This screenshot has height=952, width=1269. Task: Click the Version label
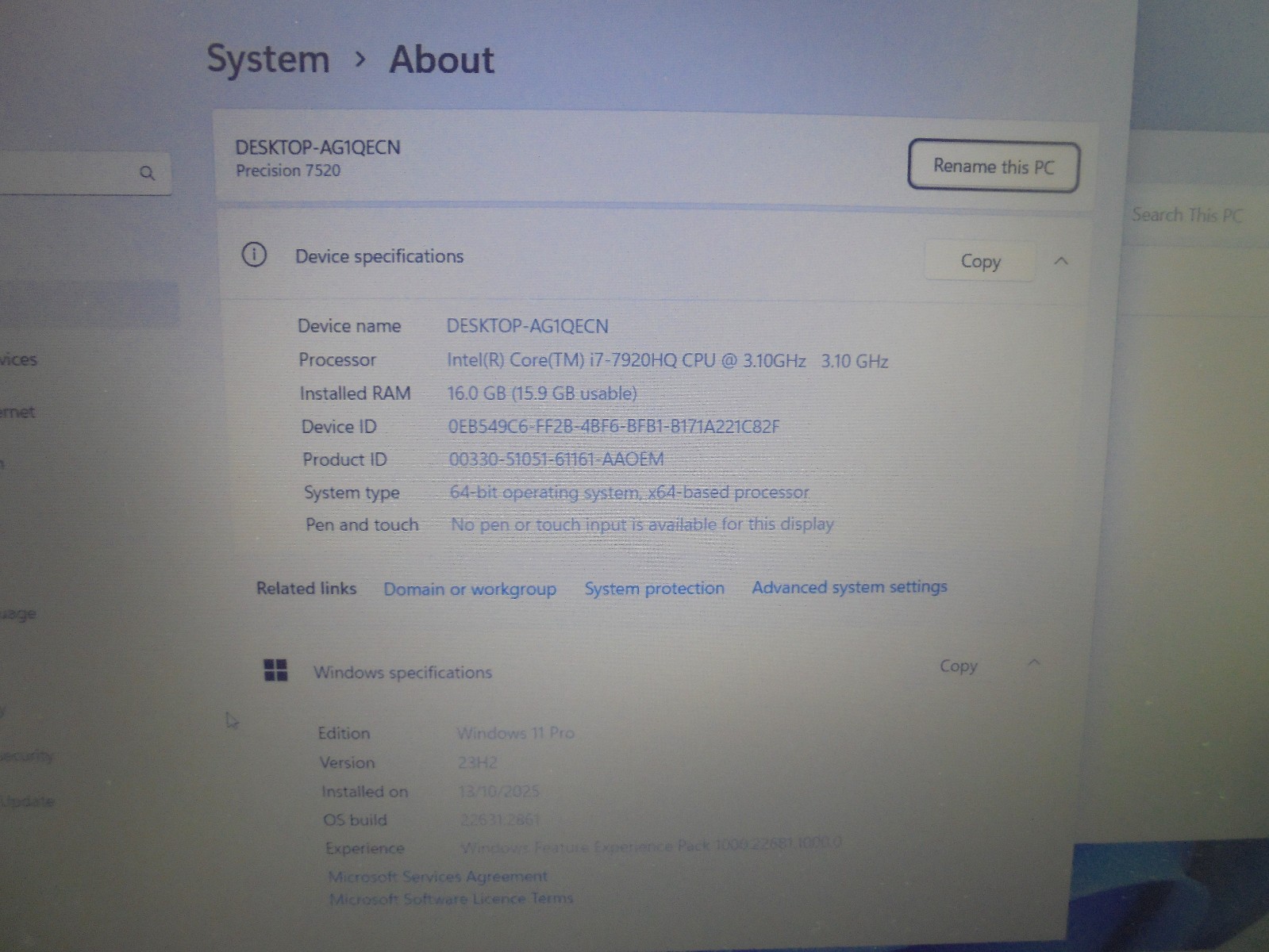pos(347,762)
